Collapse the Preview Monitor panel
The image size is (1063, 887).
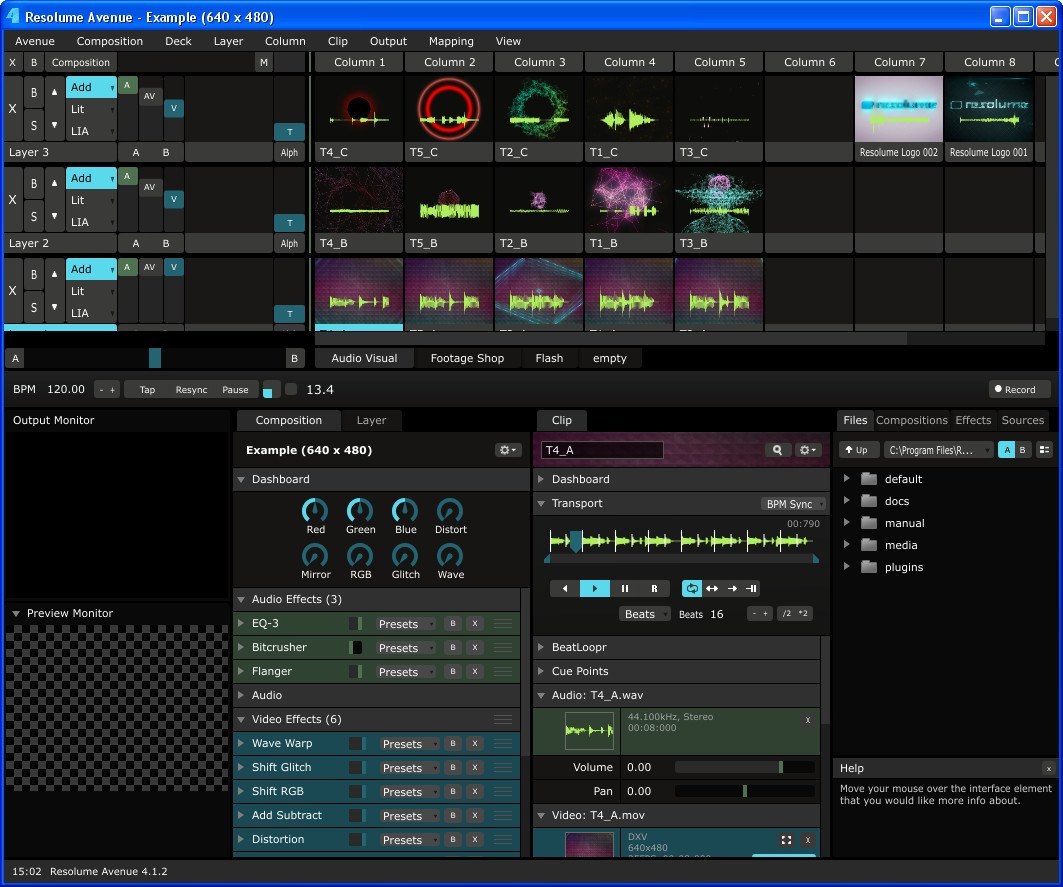pyautogui.click(x=16, y=613)
